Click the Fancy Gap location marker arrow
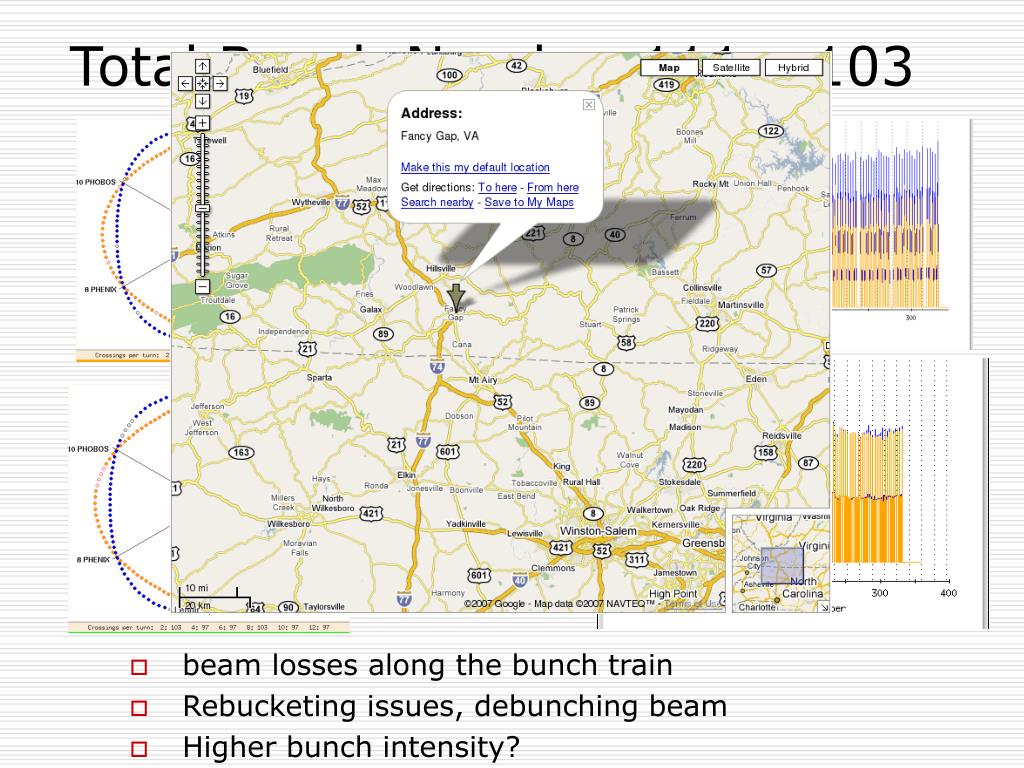 [456, 296]
